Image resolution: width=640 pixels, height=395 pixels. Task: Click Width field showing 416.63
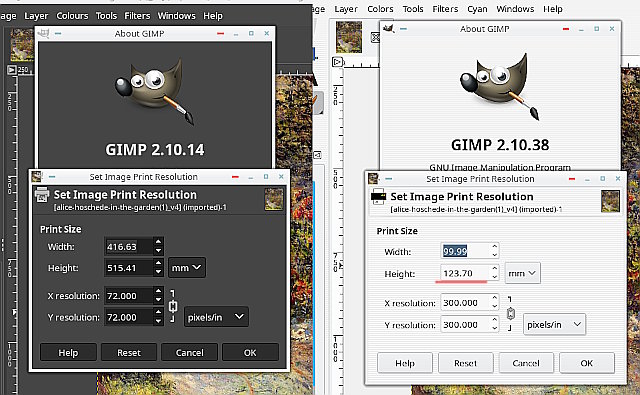pyautogui.click(x=129, y=246)
